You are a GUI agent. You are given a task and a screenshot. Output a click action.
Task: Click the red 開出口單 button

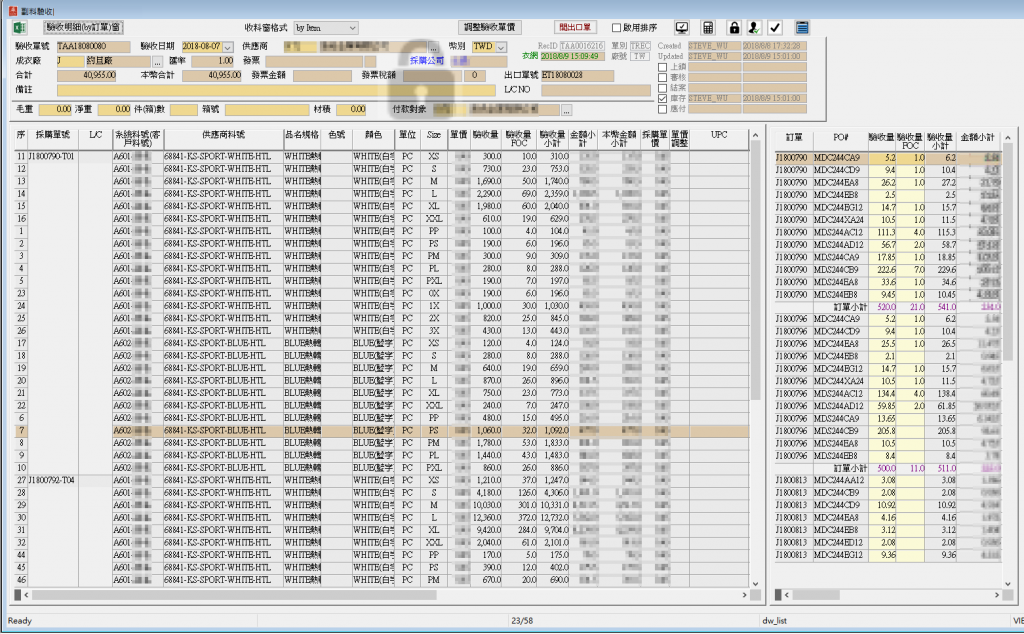click(575, 27)
